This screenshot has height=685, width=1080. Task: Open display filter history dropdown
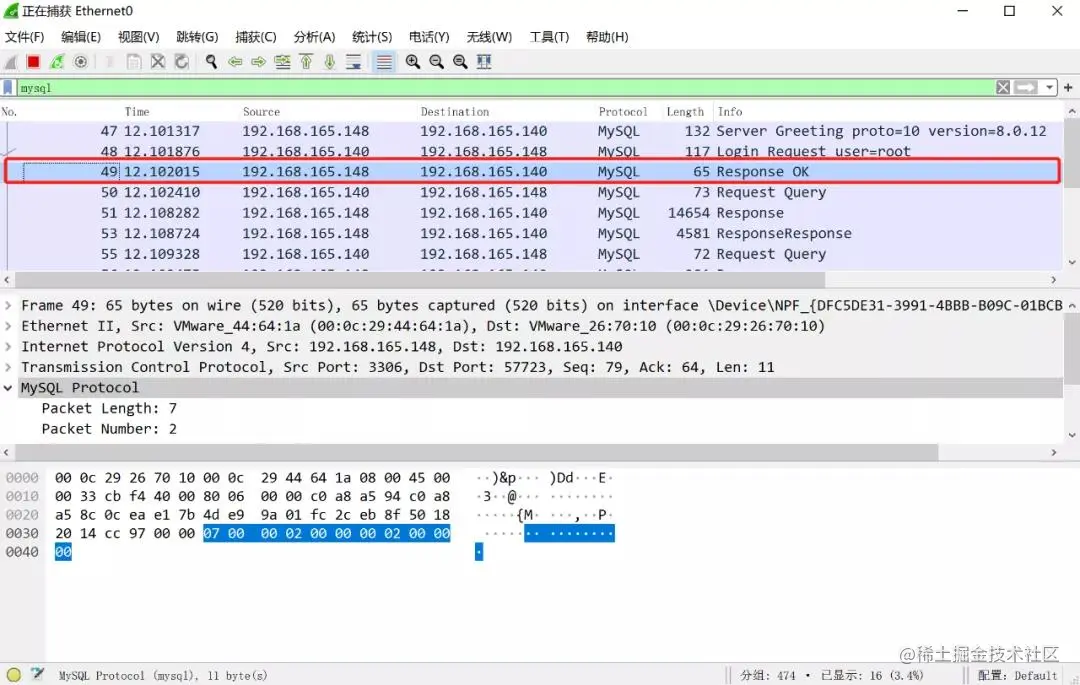click(x=1049, y=87)
